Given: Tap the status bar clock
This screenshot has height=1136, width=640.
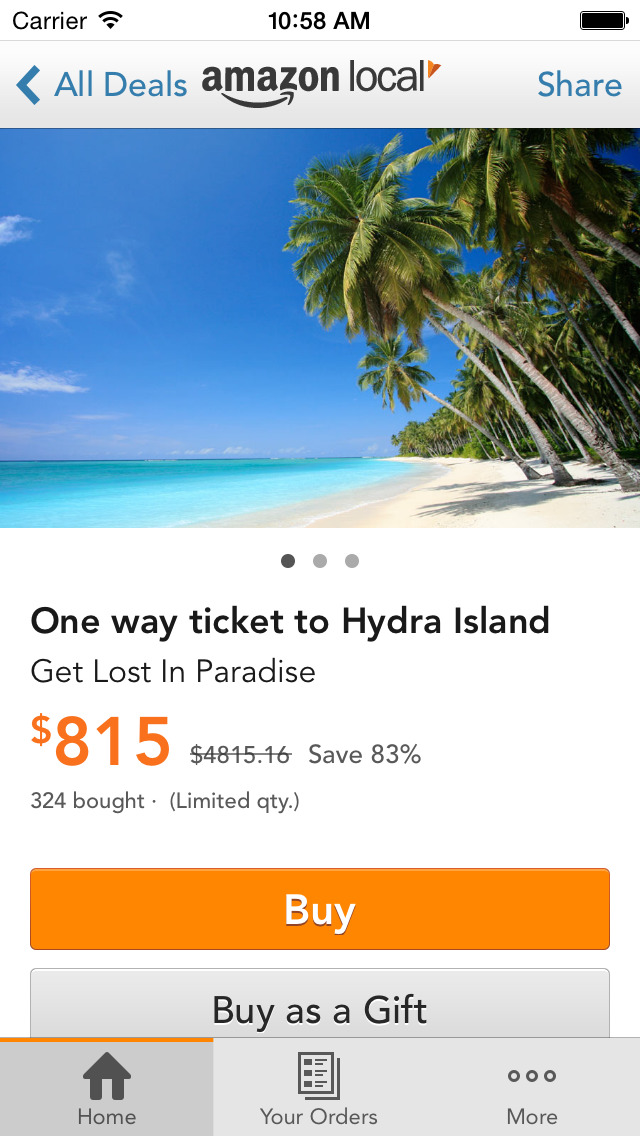Looking at the screenshot, I should [319, 20].
